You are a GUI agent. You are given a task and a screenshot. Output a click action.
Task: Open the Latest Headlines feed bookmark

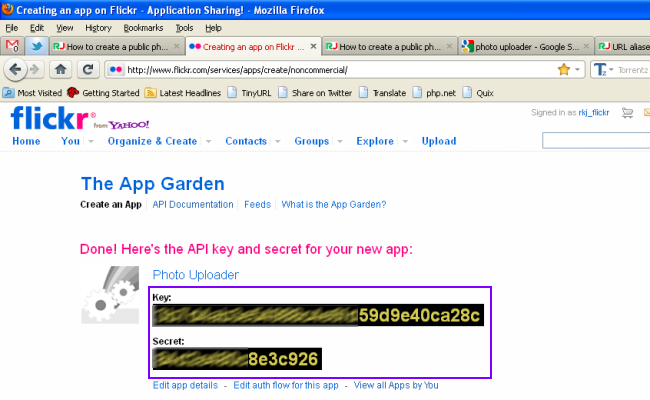(183, 93)
